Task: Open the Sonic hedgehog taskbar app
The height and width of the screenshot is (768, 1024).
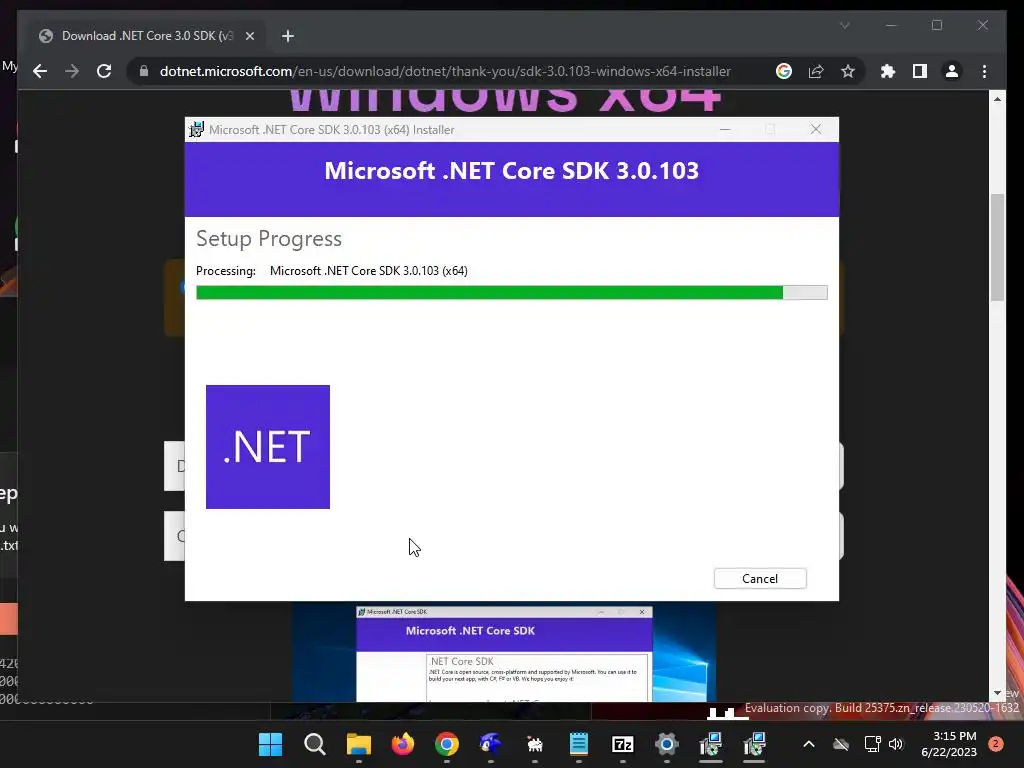Action: pos(490,744)
